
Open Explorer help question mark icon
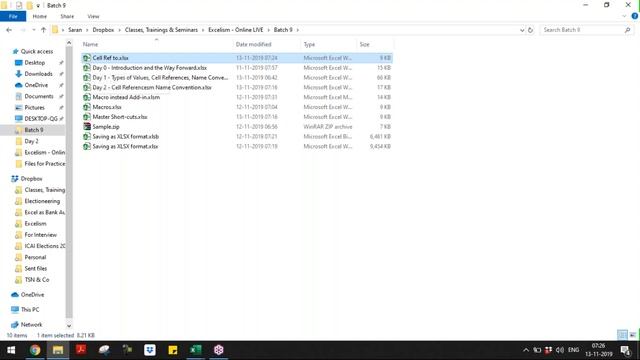[x=635, y=16]
